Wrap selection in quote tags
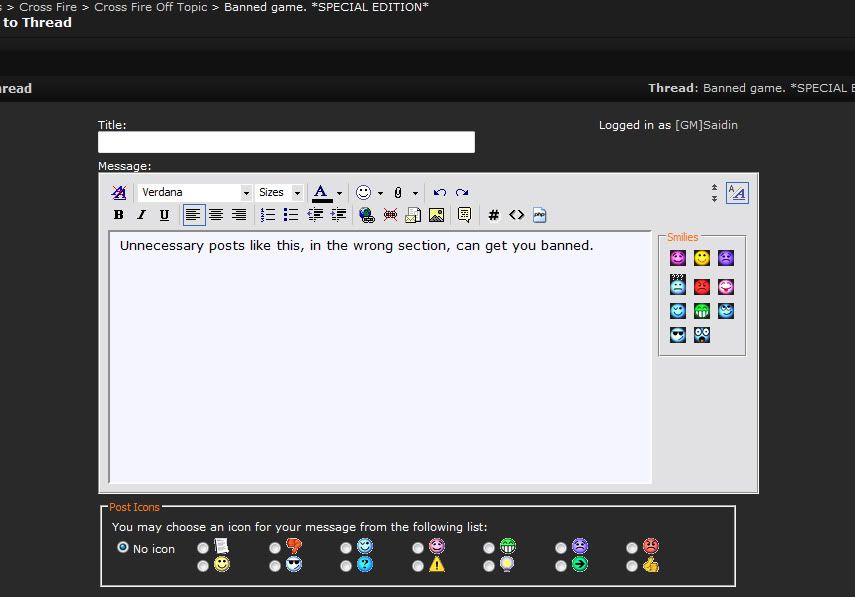 pos(464,215)
